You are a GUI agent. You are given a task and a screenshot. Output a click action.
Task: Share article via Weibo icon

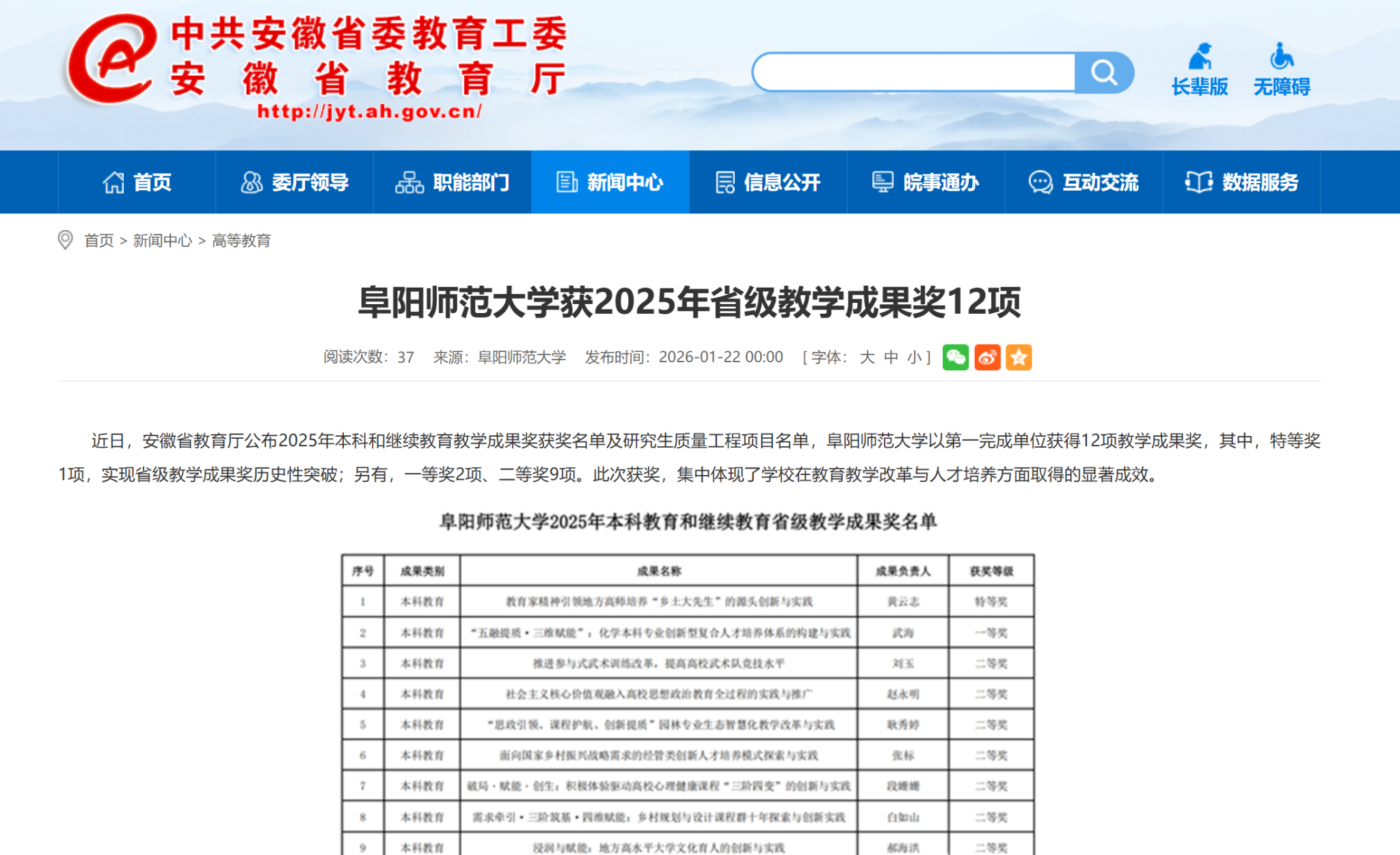pyautogui.click(x=987, y=357)
